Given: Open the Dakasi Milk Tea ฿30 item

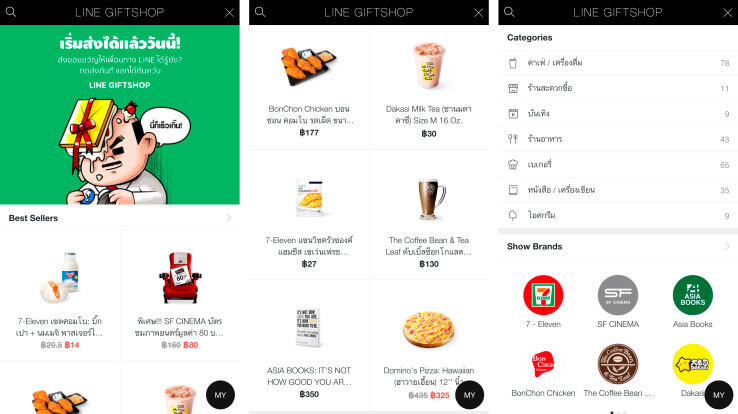Looking at the screenshot, I should click(x=429, y=88).
